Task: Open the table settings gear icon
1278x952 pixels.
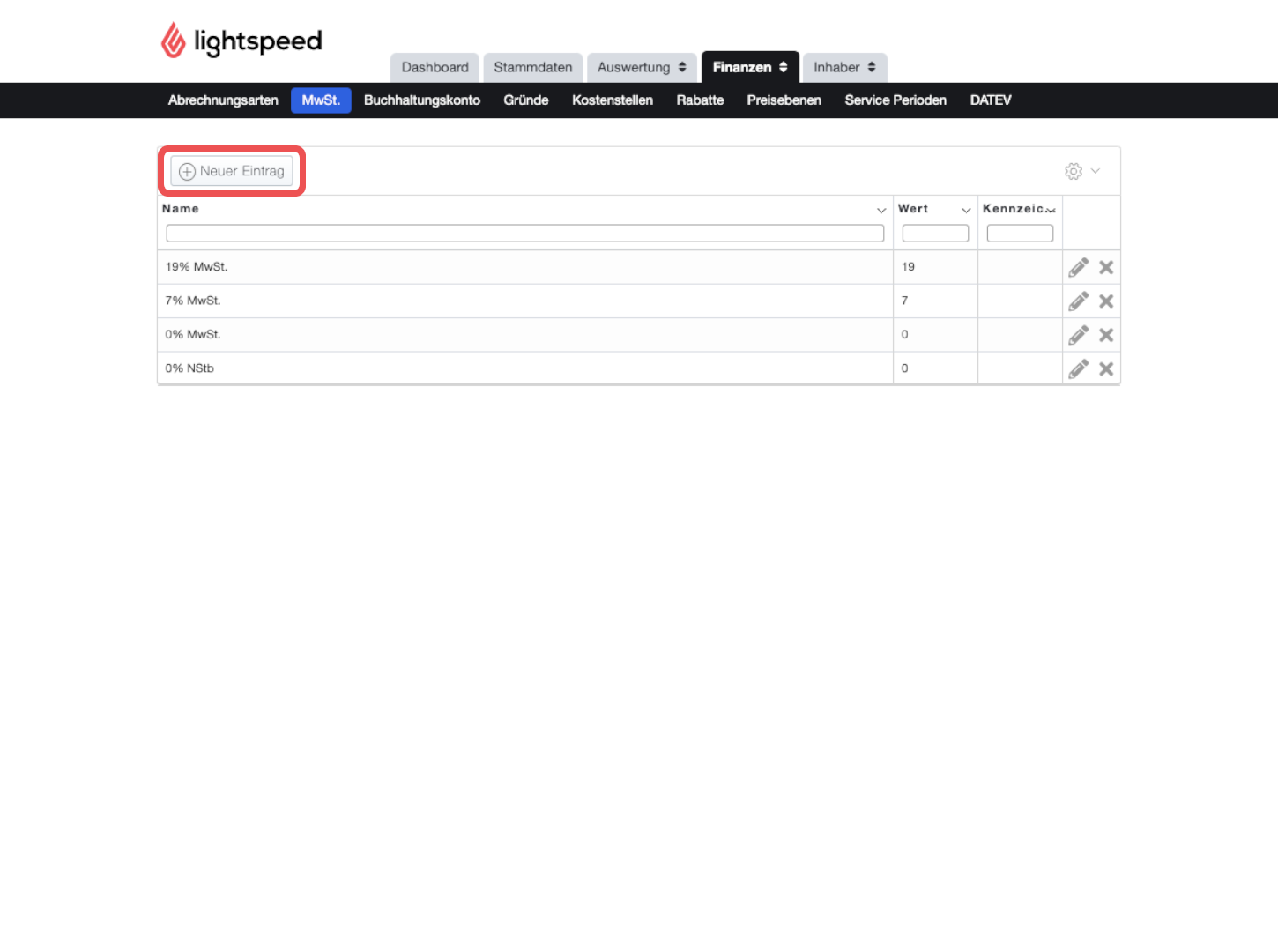Action: click(x=1074, y=171)
